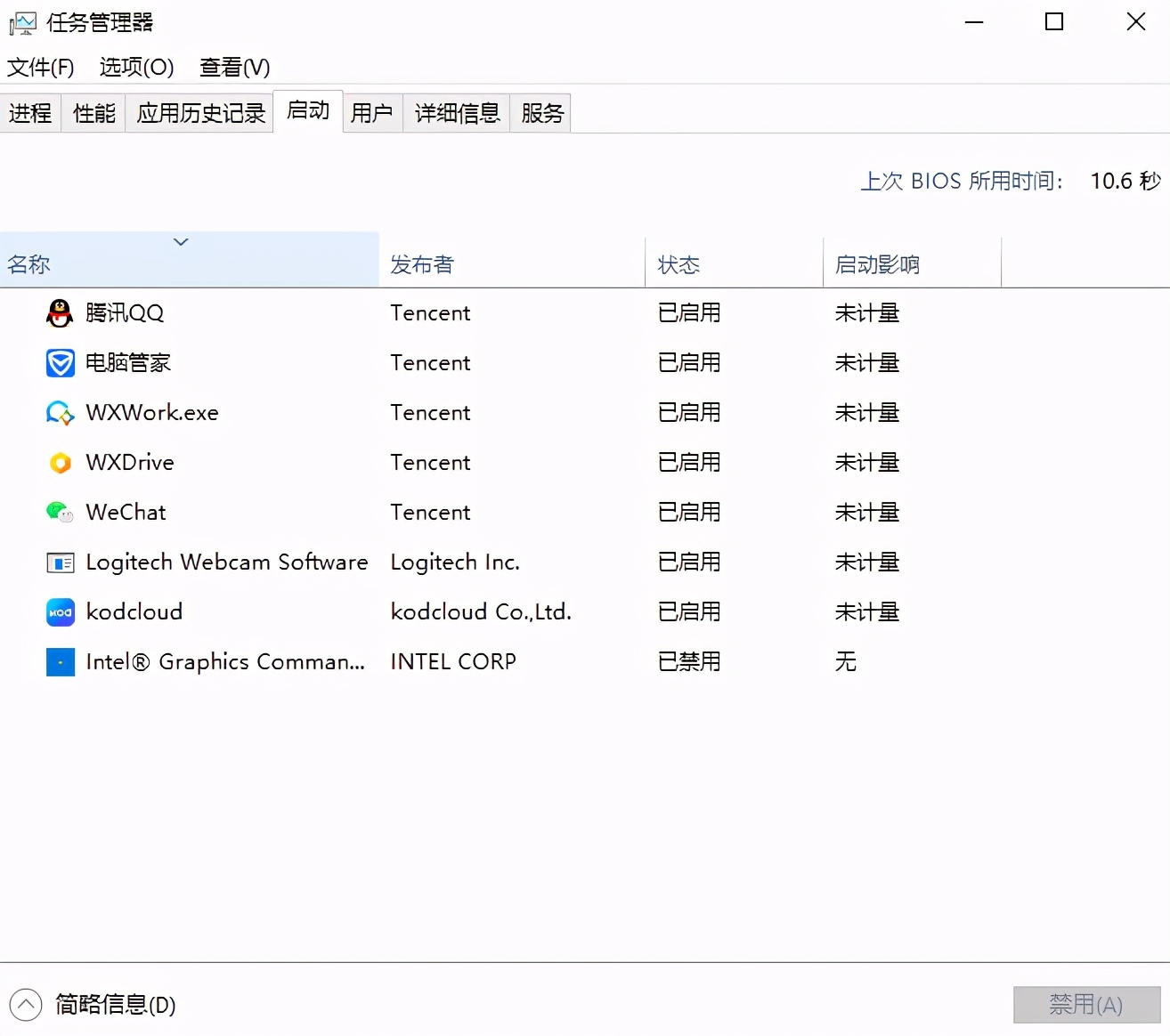Open the 查看(V) menu
1170x1036 pixels.
click(234, 68)
